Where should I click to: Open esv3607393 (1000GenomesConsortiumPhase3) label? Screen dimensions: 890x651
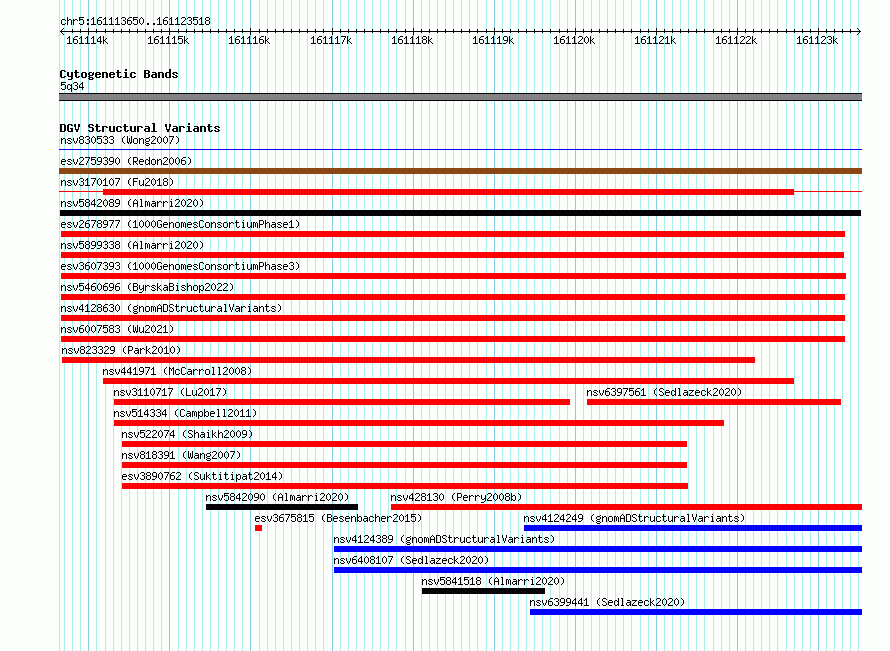(180, 266)
